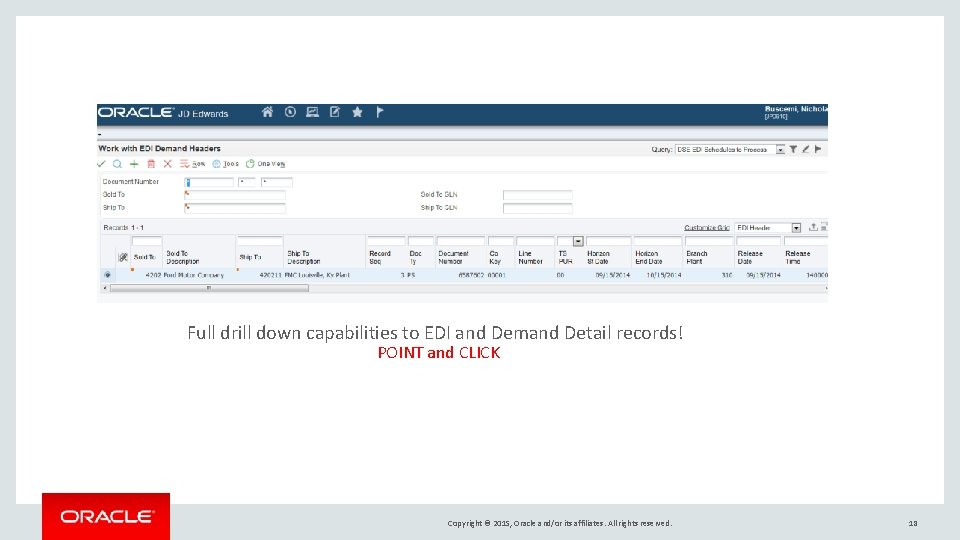Click the run query flag icon
The image size is (960, 540).
[x=818, y=149]
